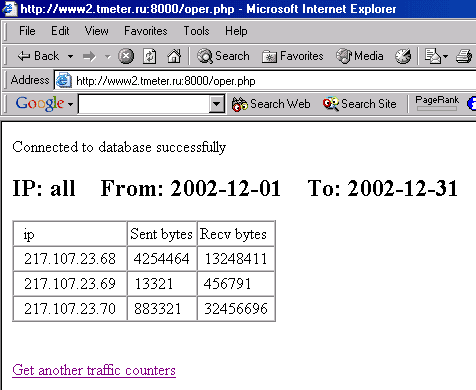Refresh the page with Refresh icon
The width and height of the screenshot is (476, 390).
point(150,56)
